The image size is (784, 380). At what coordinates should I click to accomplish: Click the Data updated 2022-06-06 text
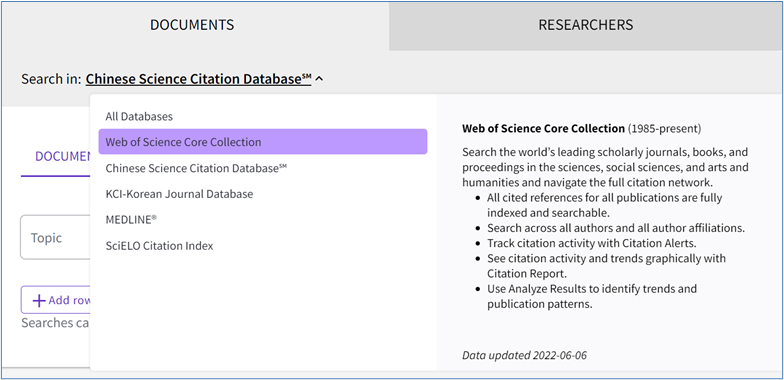(524, 356)
